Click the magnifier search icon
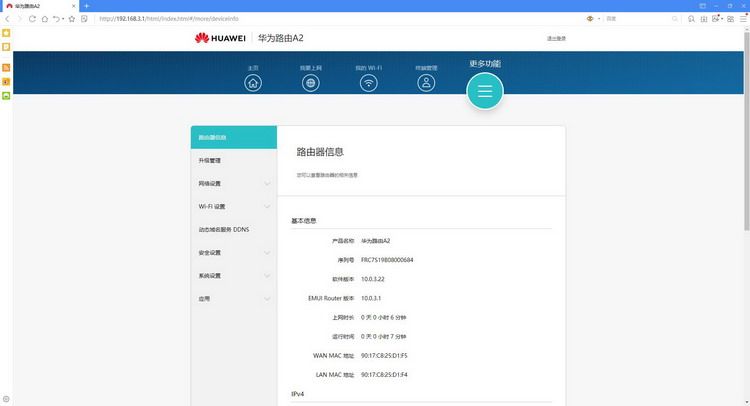This screenshot has width=750, height=406. (675, 19)
